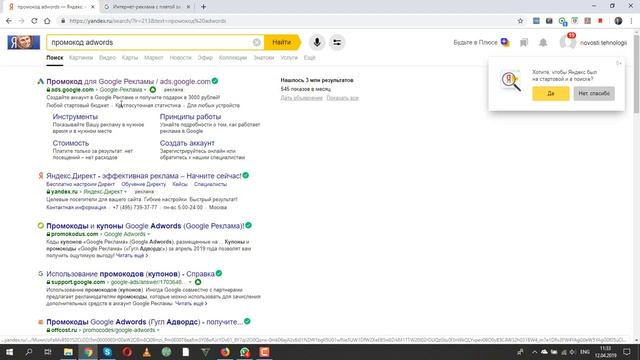
Task: Open the Yandex Plus icon
Action: coord(505,42)
